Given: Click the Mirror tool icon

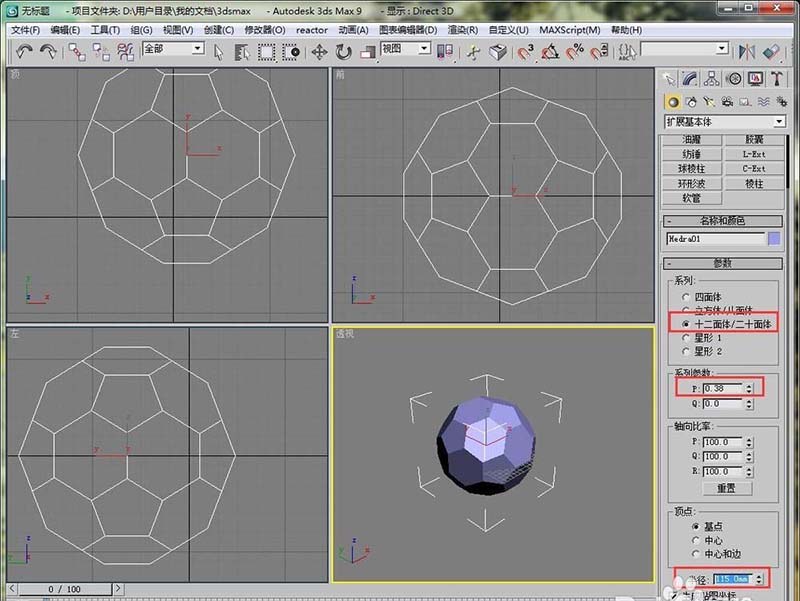Looking at the screenshot, I should pyautogui.click(x=747, y=52).
